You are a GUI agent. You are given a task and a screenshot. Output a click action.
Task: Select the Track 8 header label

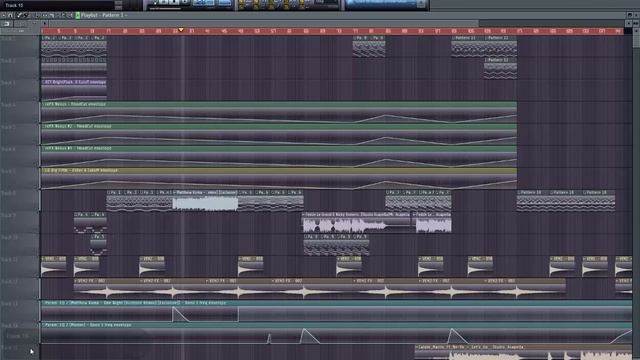coord(8,193)
